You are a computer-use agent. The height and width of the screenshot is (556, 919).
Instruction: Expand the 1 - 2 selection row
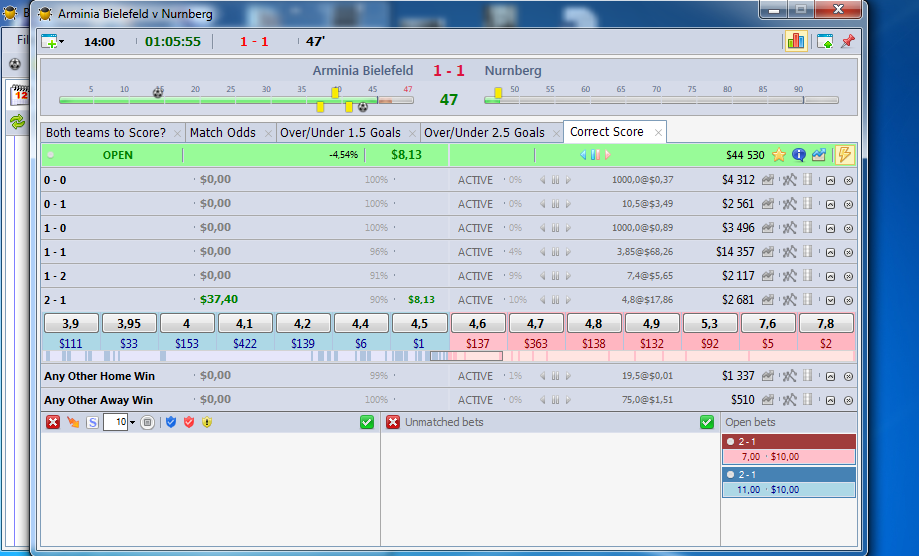[830, 277]
